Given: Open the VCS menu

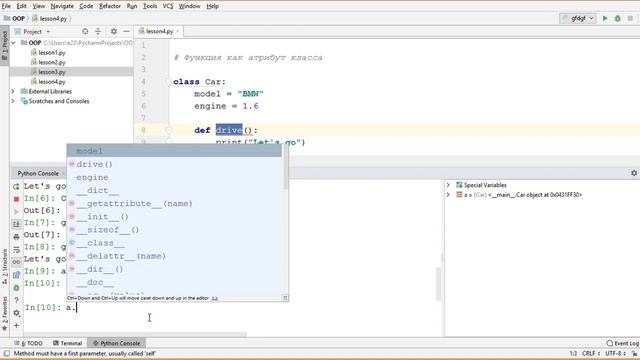Looking at the screenshot, I should pos(168,6).
